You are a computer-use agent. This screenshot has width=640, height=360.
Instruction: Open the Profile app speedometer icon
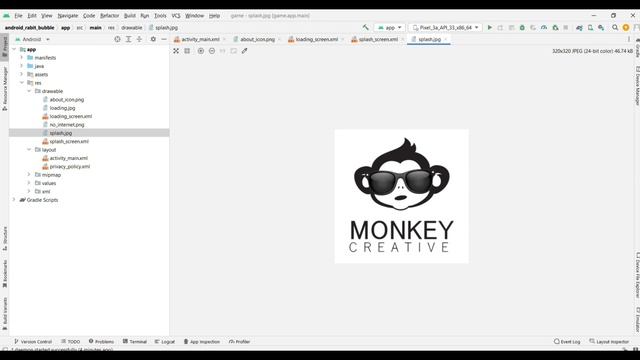tap(544, 27)
